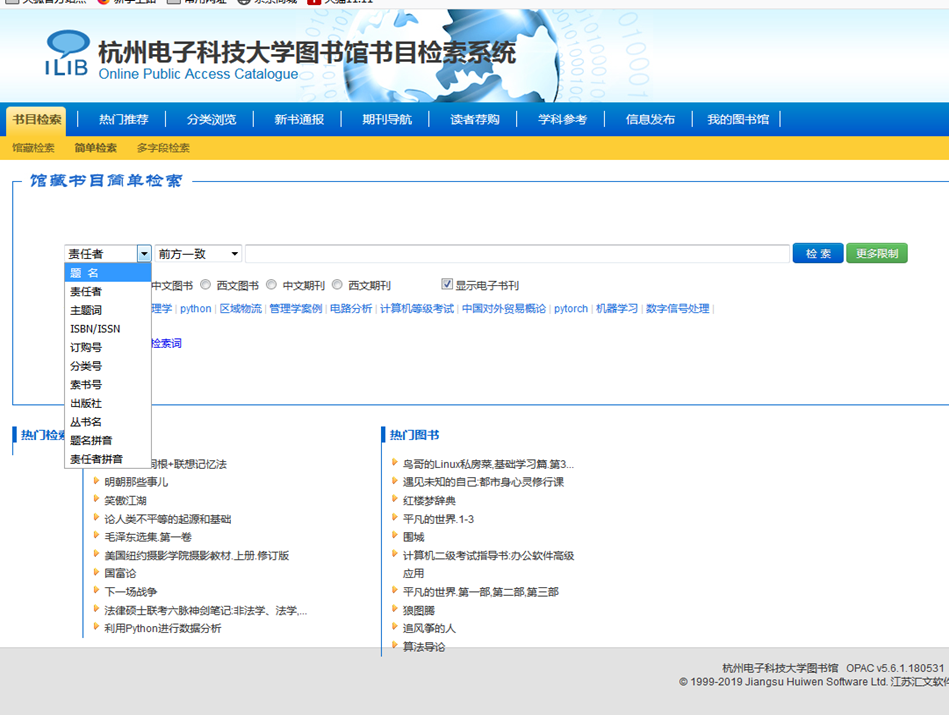
Task: Go to 分类浏览 menu item
Action: tap(211, 119)
